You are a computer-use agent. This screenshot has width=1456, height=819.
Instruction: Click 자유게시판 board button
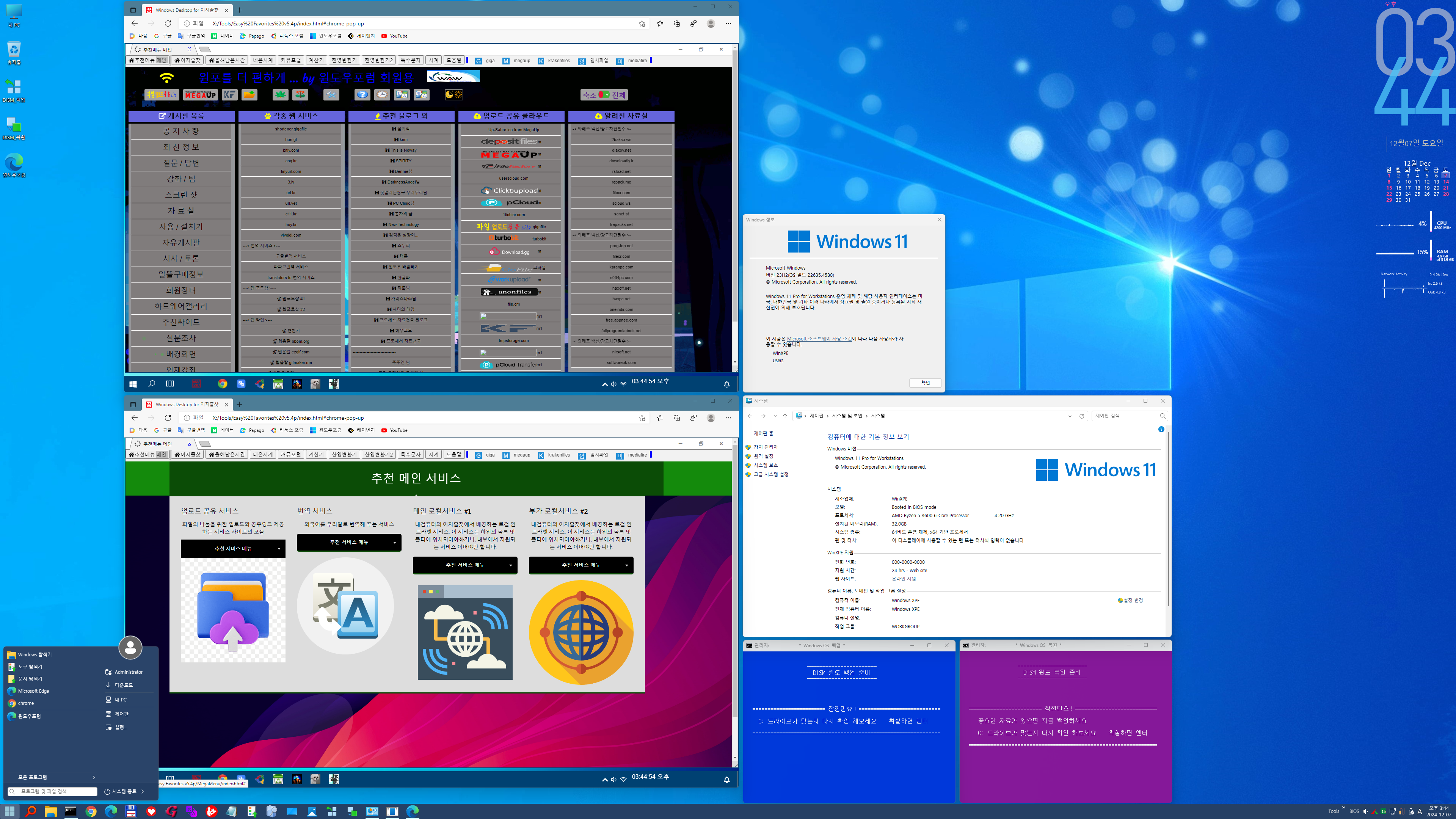click(x=181, y=243)
